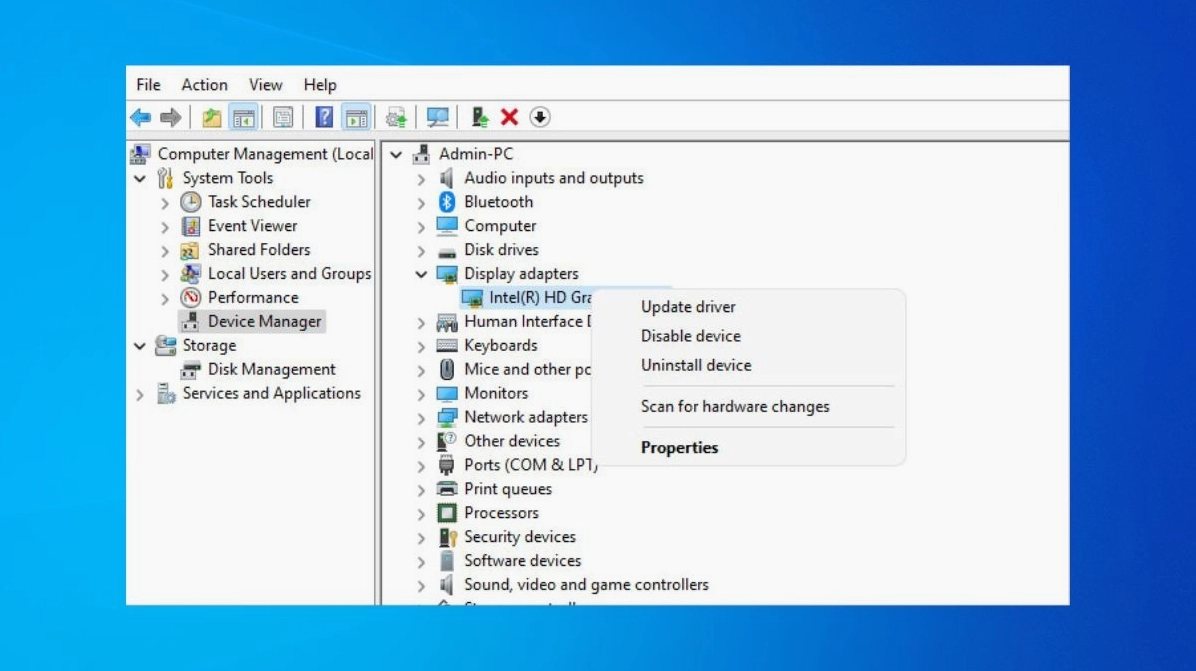Open Help using the question mark toolbar icon
The height and width of the screenshot is (671, 1196).
(x=323, y=117)
